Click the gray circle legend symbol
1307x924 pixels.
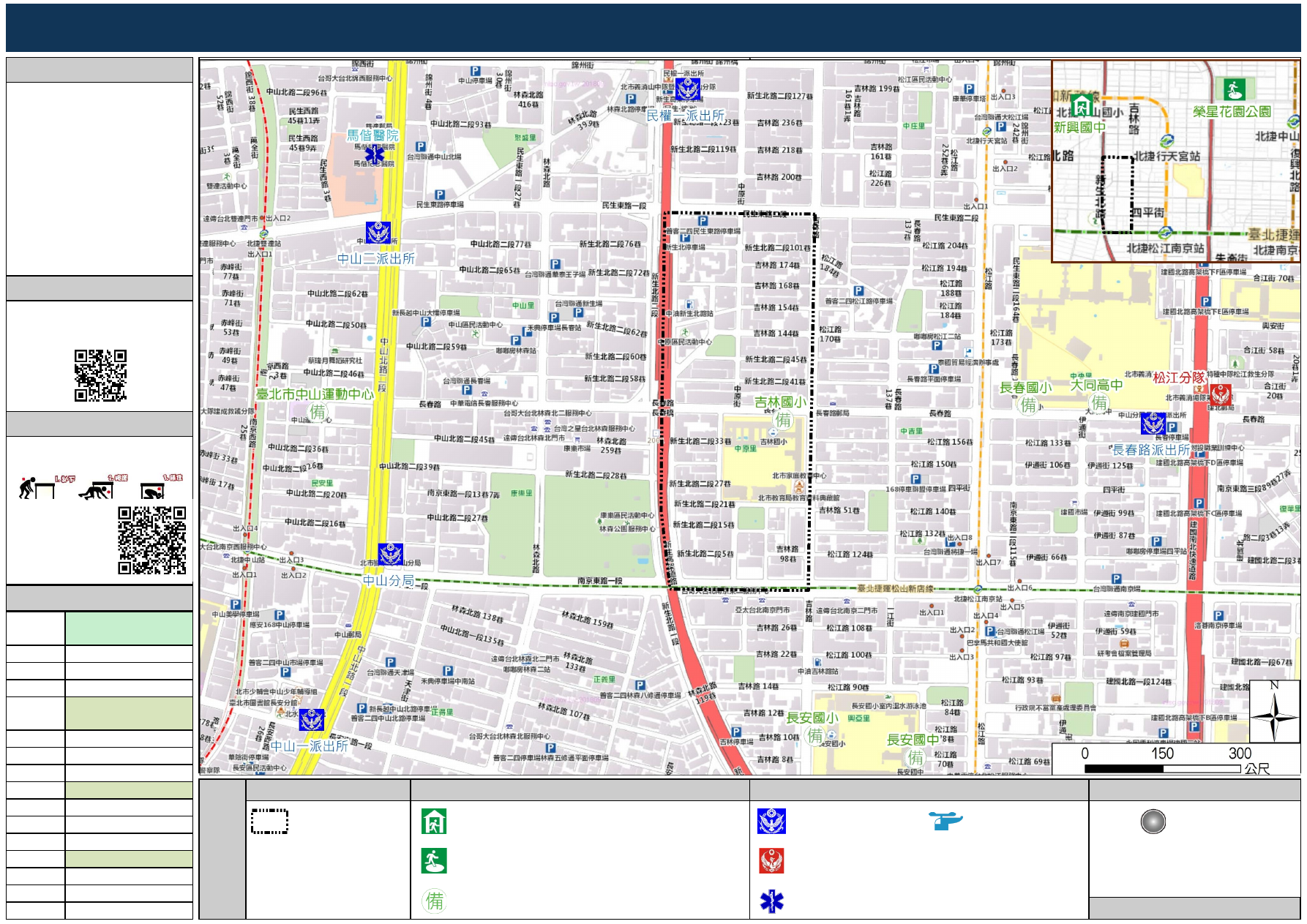[x=1153, y=822]
